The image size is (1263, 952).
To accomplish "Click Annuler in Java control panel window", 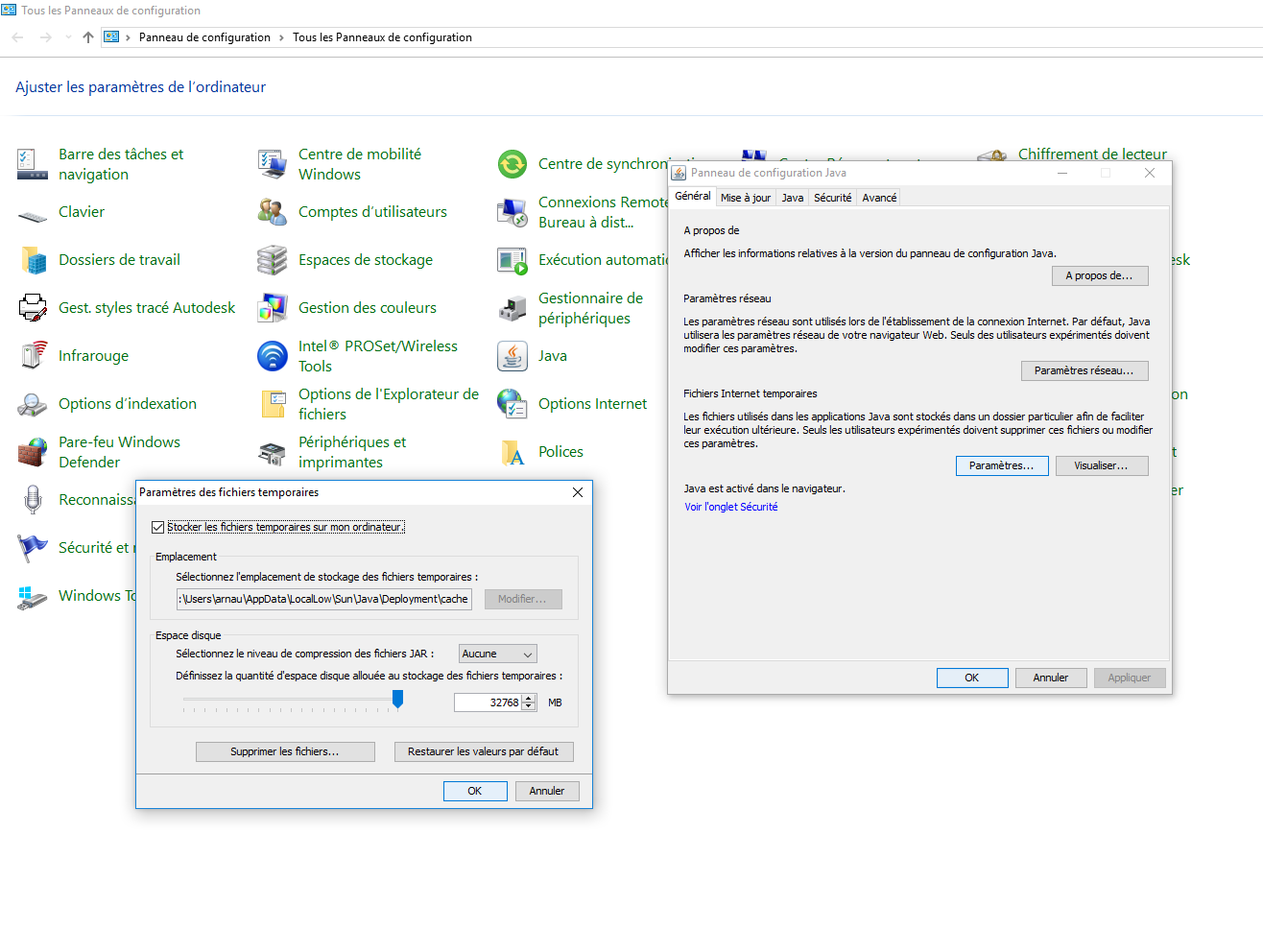I will point(1051,678).
